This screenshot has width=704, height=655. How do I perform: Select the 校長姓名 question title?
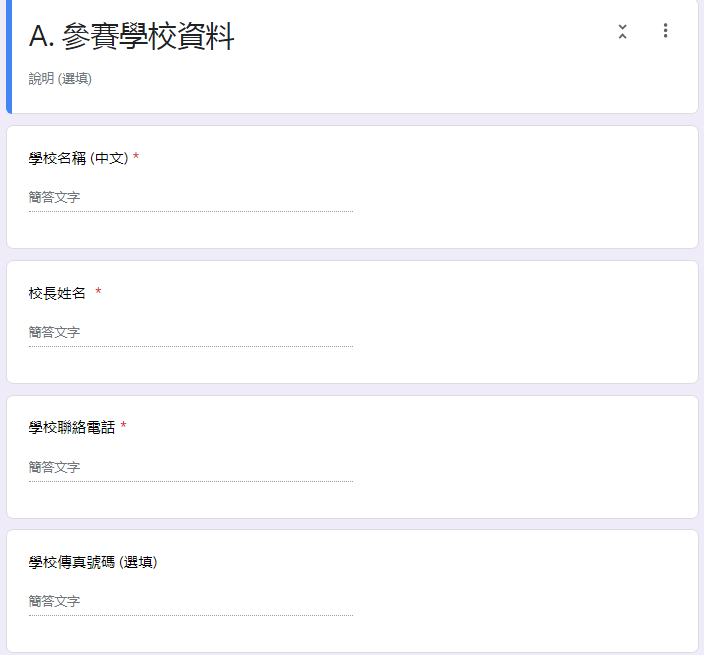tap(57, 293)
